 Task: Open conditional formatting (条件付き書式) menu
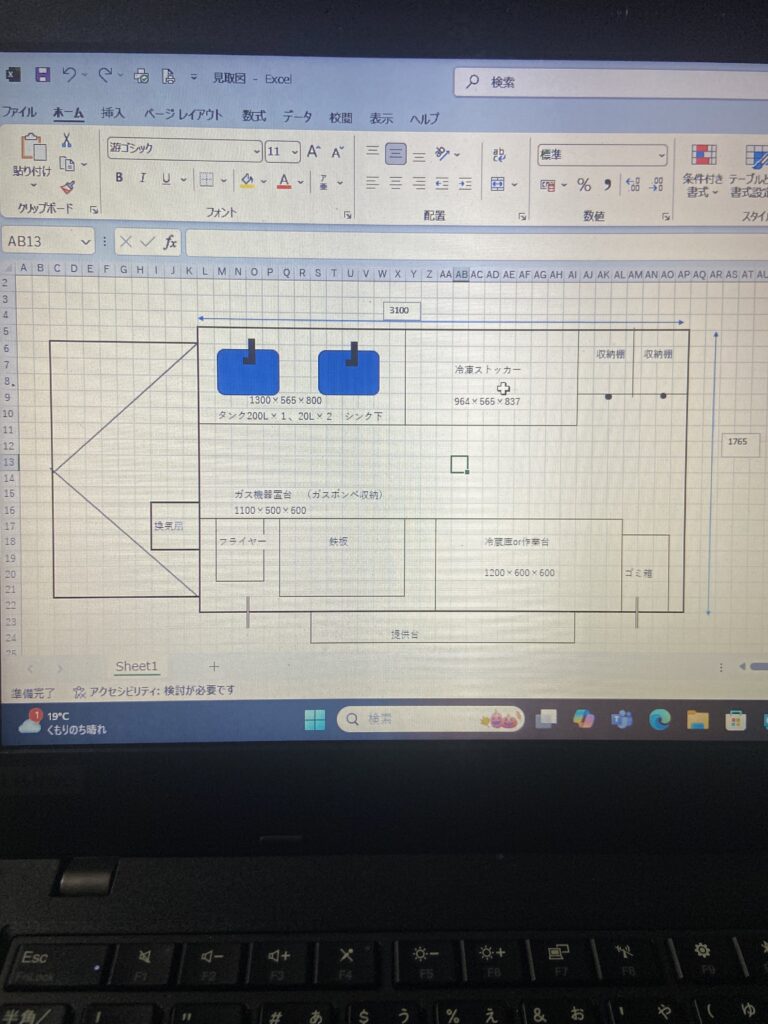coord(703,171)
